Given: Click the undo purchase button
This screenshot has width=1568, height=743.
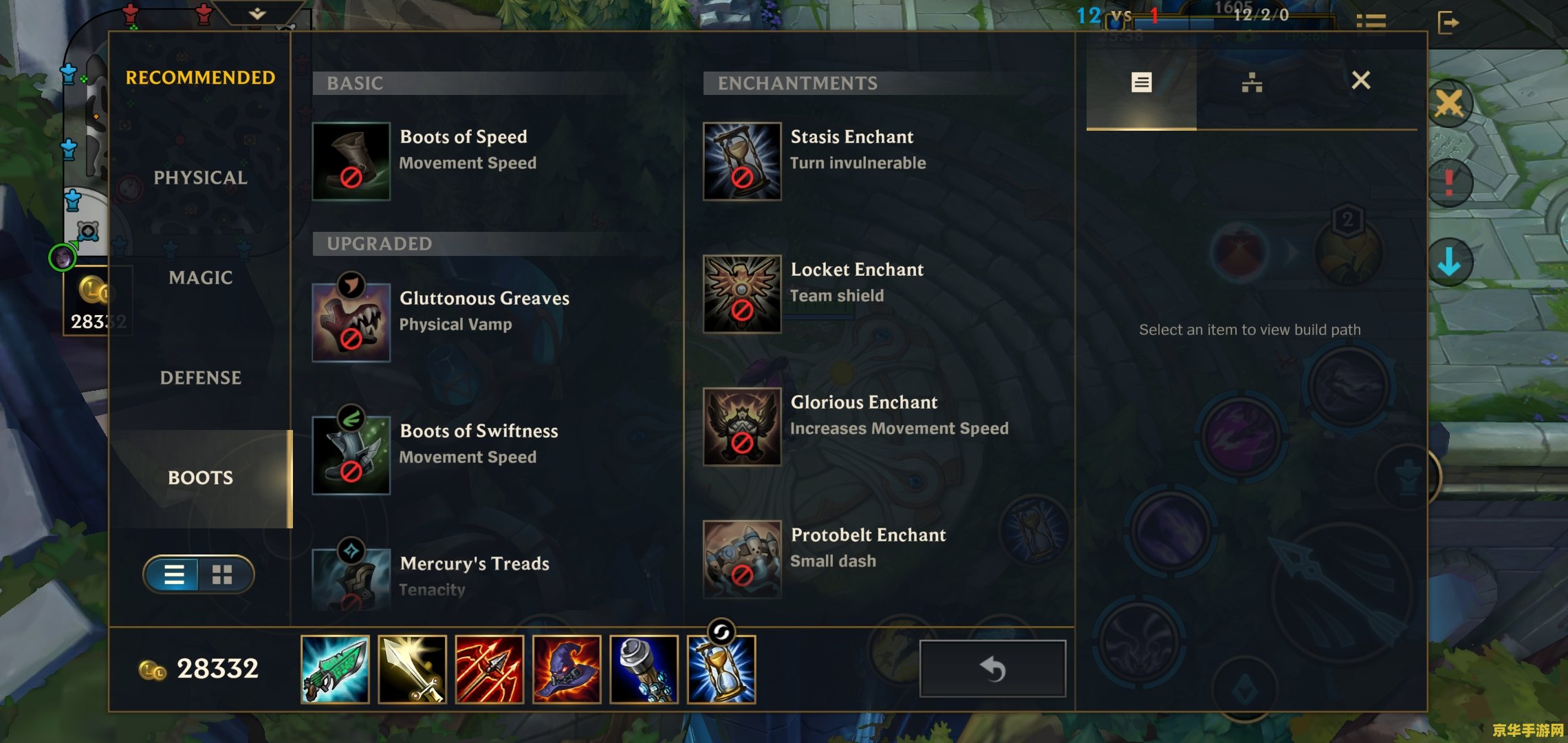Looking at the screenshot, I should pyautogui.click(x=992, y=669).
